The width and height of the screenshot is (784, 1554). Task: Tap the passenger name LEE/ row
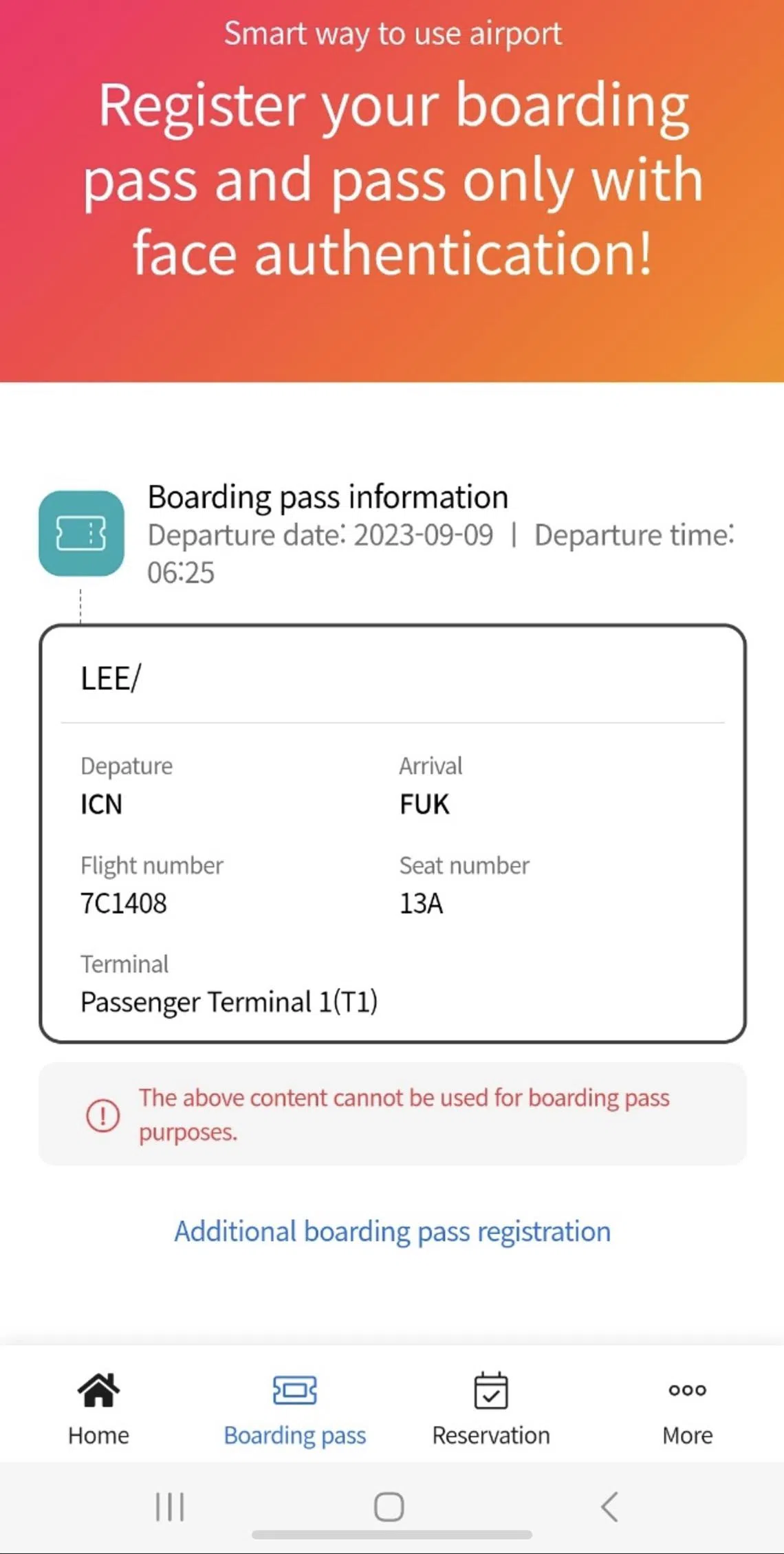(x=111, y=678)
